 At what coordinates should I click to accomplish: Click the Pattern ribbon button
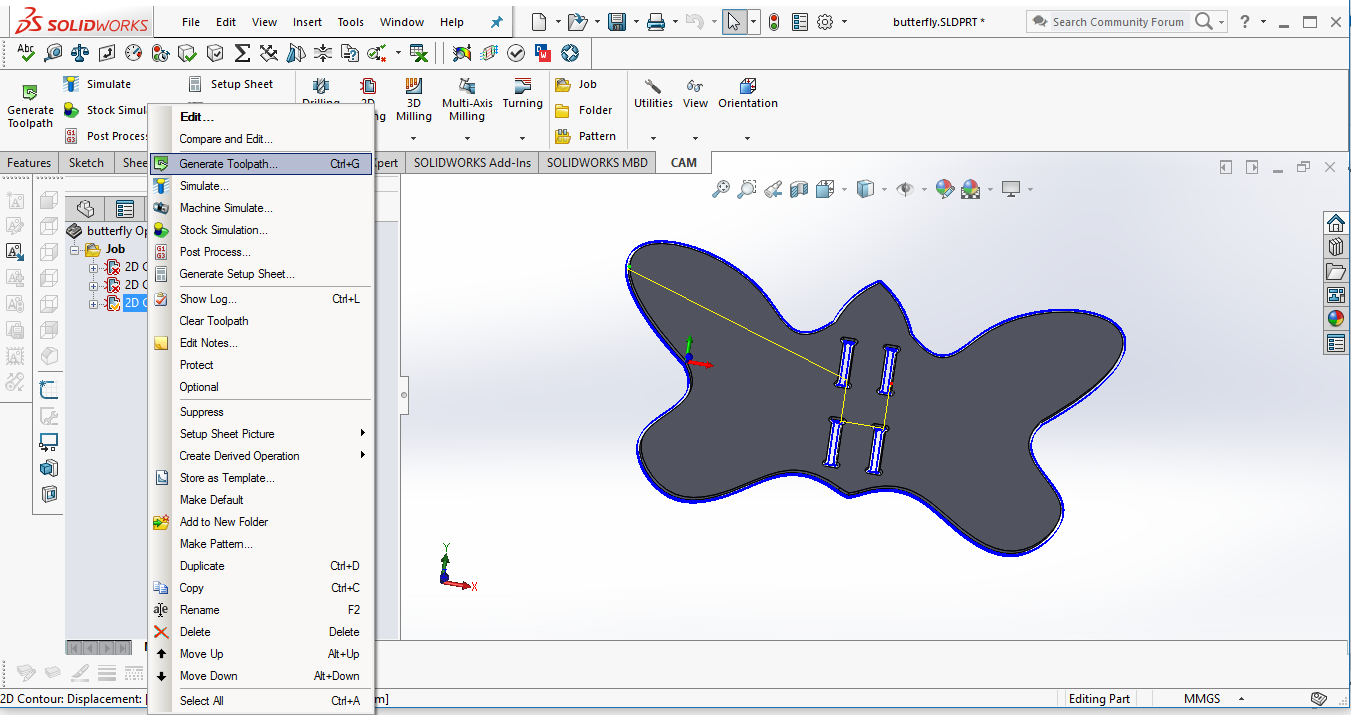tap(585, 136)
